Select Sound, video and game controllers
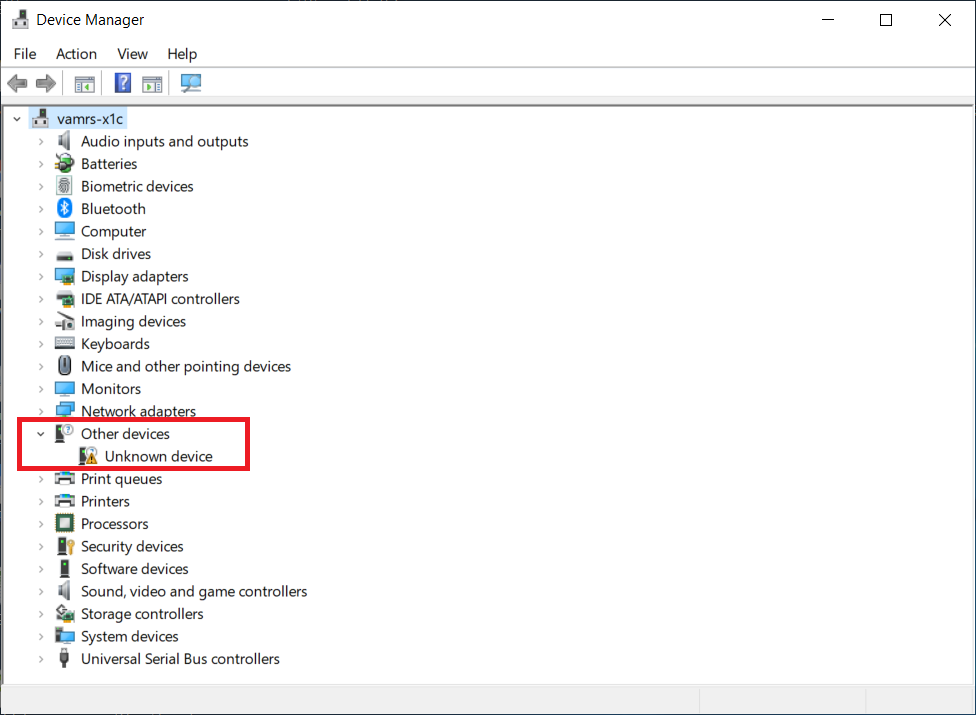 click(x=194, y=591)
